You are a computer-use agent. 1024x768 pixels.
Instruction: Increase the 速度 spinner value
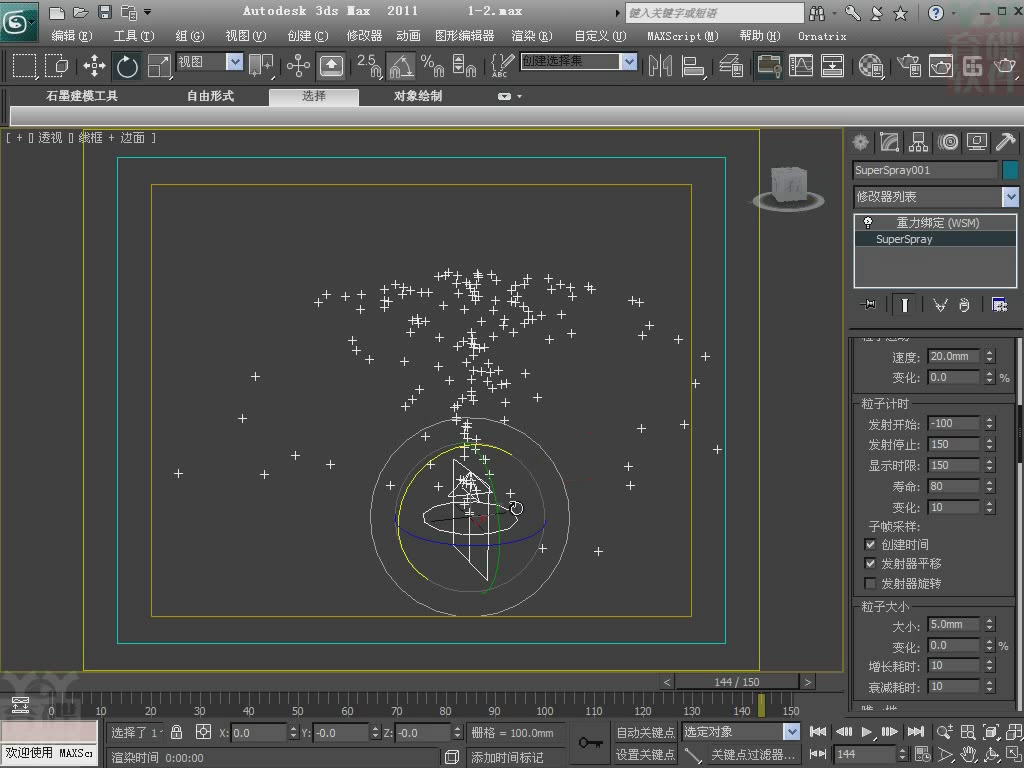(989, 353)
